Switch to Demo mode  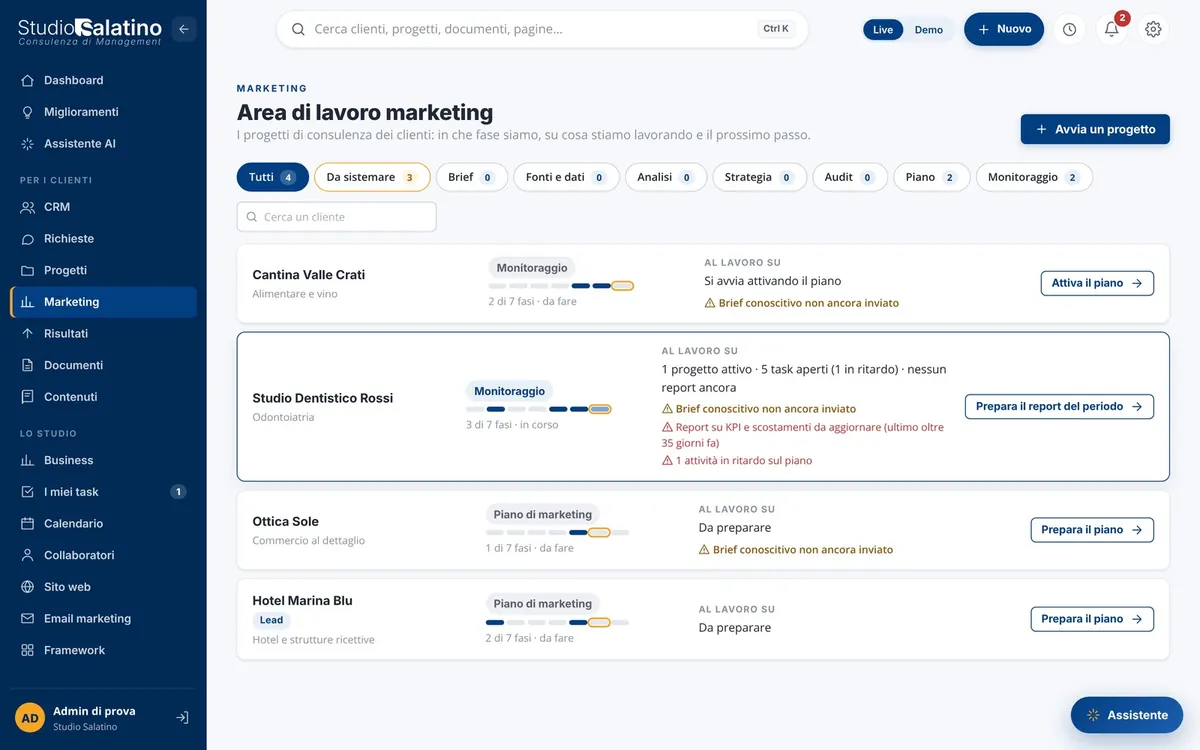point(929,30)
